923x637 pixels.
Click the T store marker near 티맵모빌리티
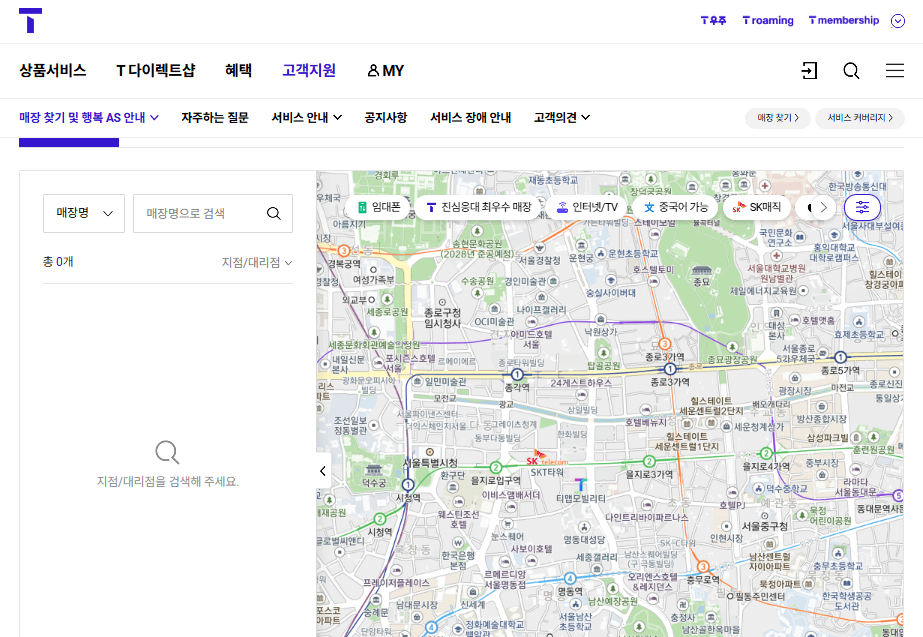click(x=580, y=485)
